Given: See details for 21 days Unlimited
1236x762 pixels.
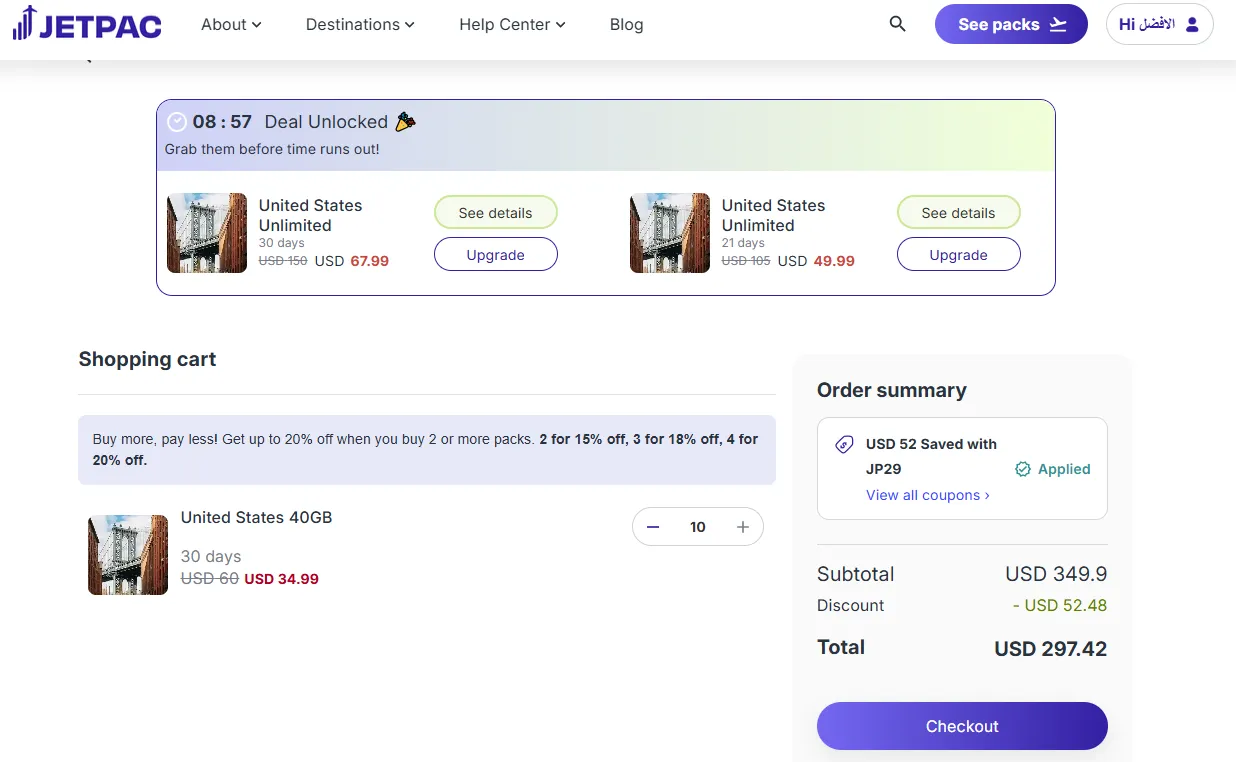Looking at the screenshot, I should pyautogui.click(x=958, y=213).
